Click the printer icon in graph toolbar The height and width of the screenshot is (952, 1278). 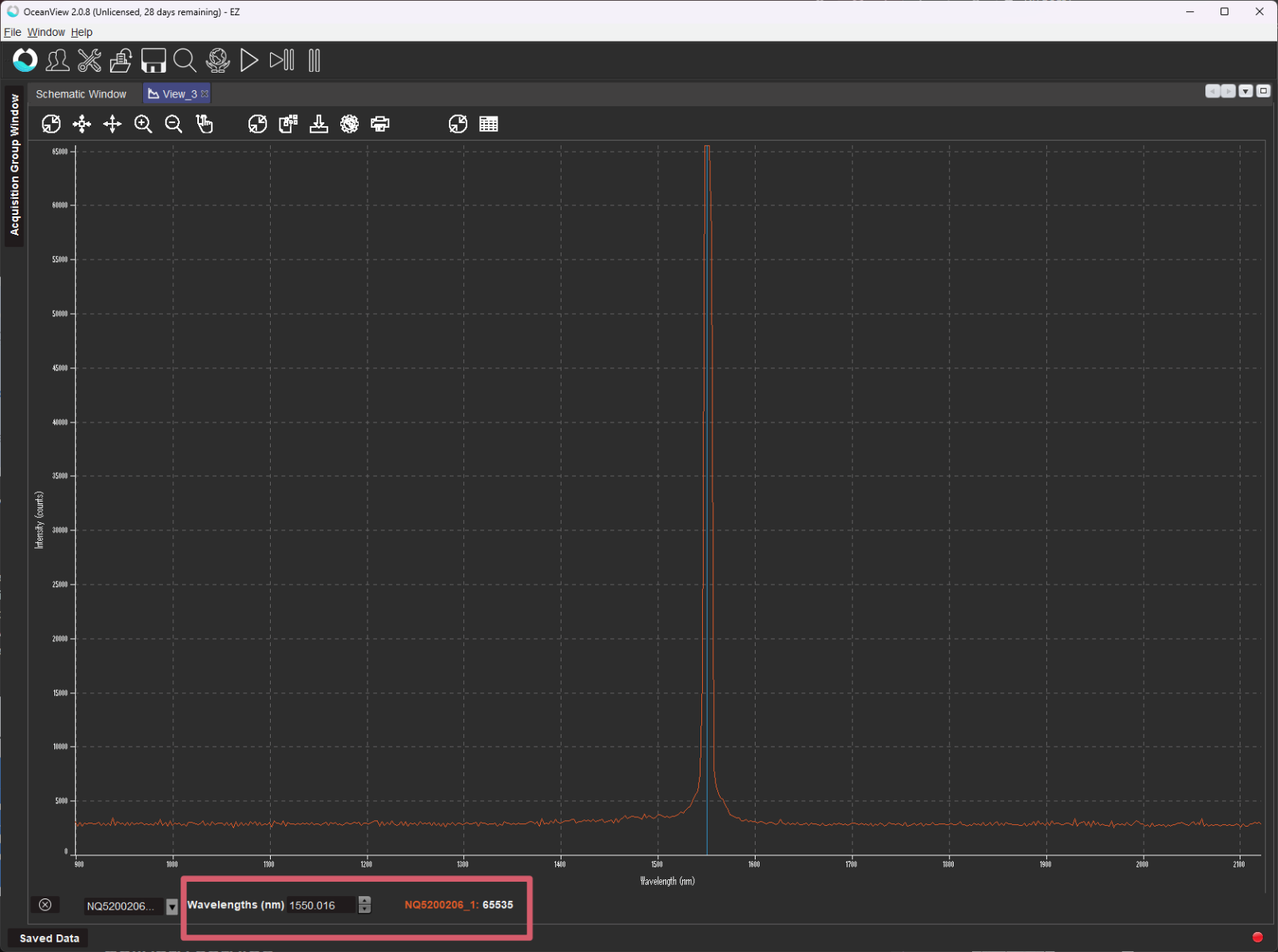pyautogui.click(x=380, y=124)
